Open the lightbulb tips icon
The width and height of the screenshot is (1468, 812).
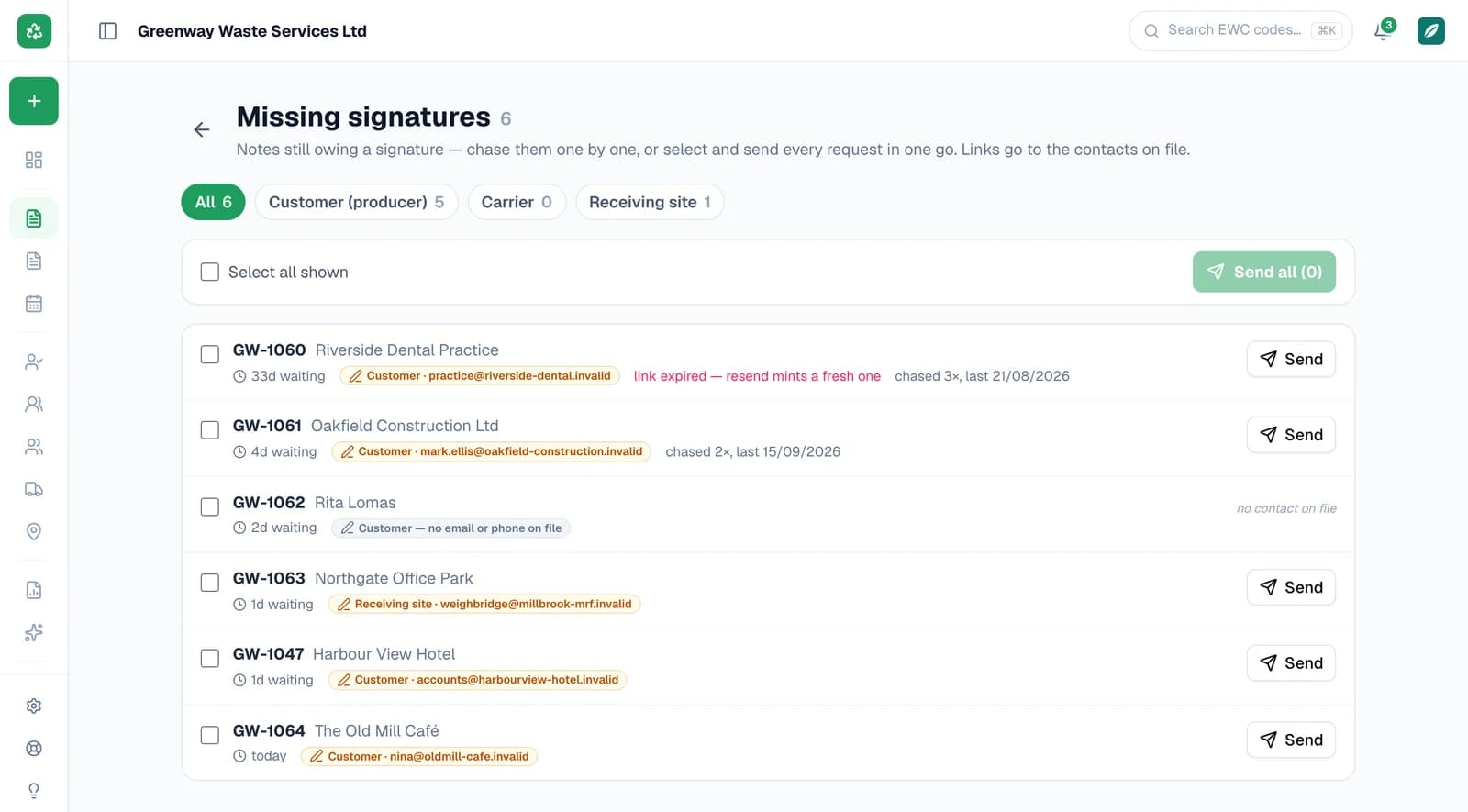(34, 790)
